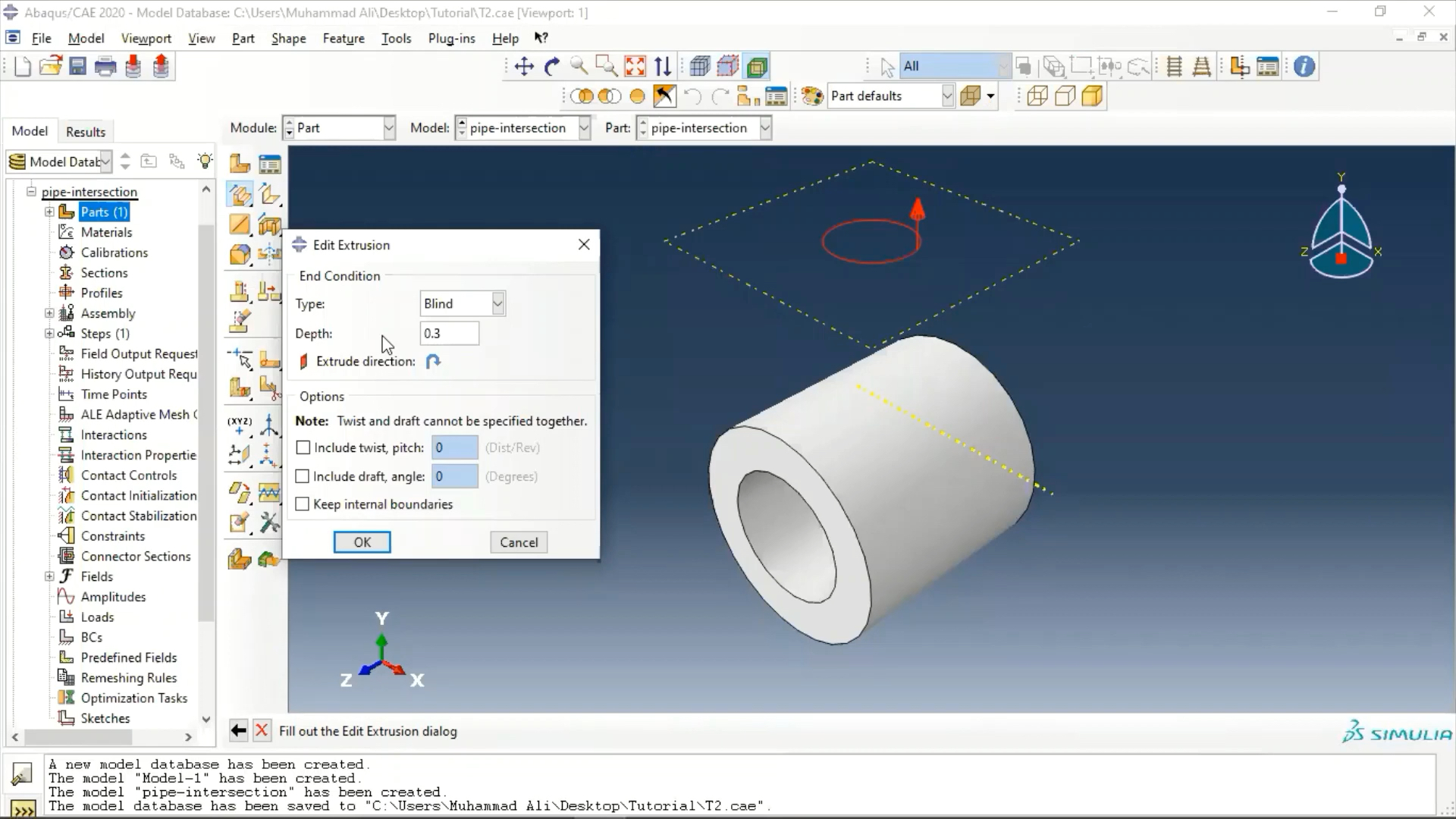Click the Feature menu in menu bar

pyautogui.click(x=343, y=37)
